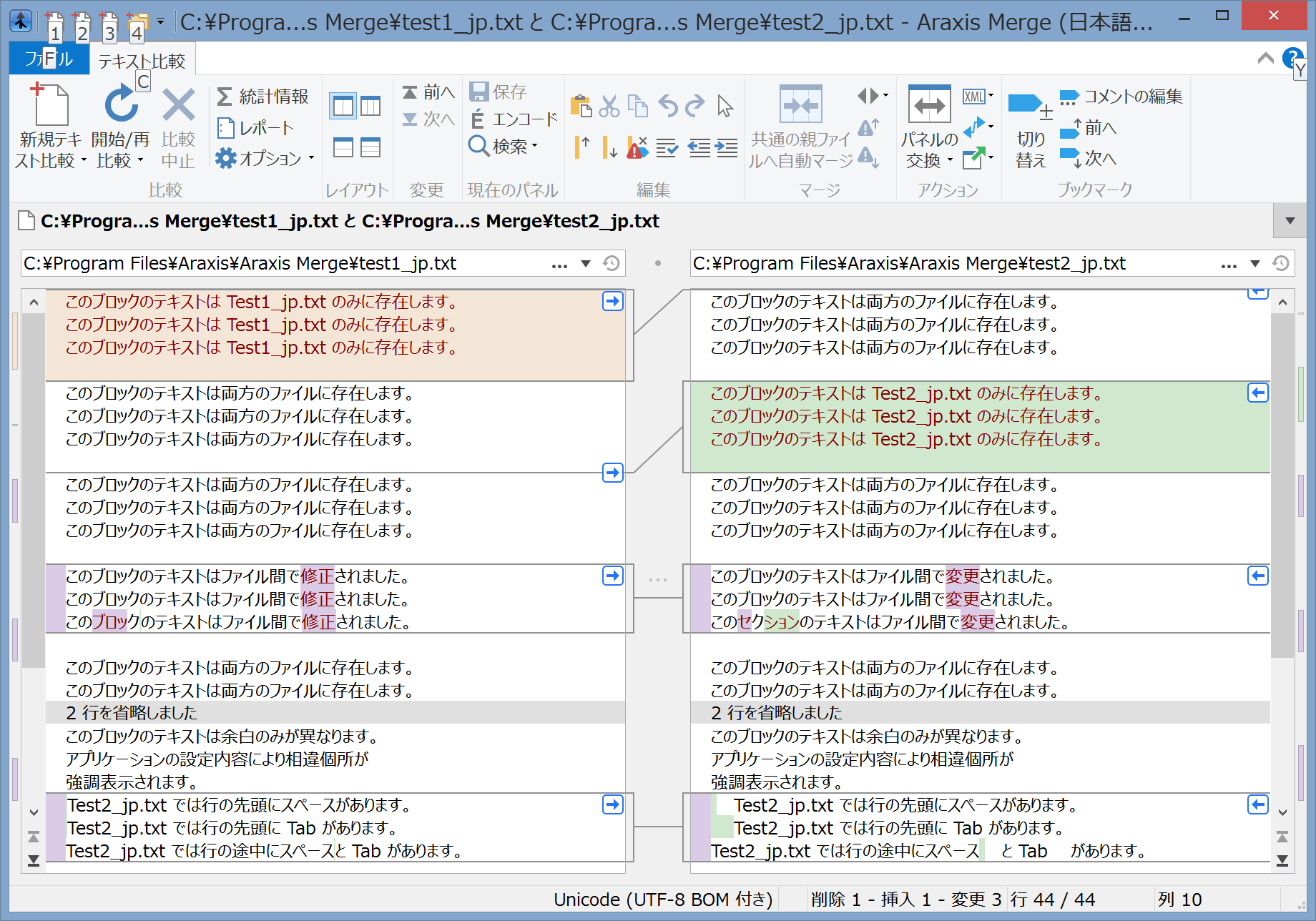Image resolution: width=1316 pixels, height=921 pixels.
Task: Click the help question mark icon
Action: (1292, 57)
